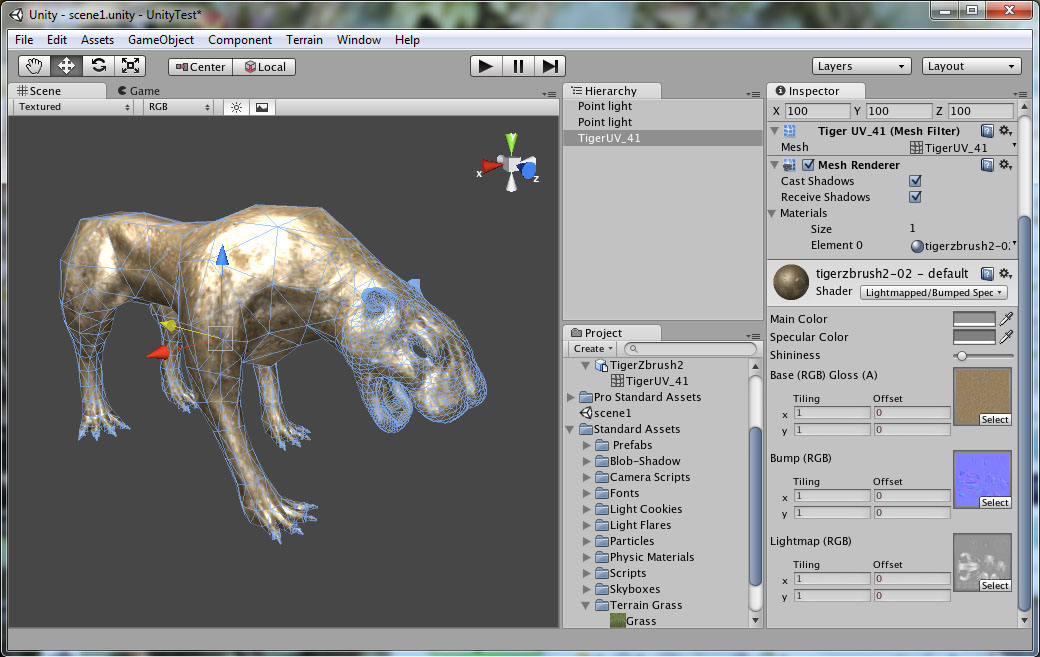This screenshot has height=657, width=1040.
Task: Click the Project search field
Action: (690, 349)
